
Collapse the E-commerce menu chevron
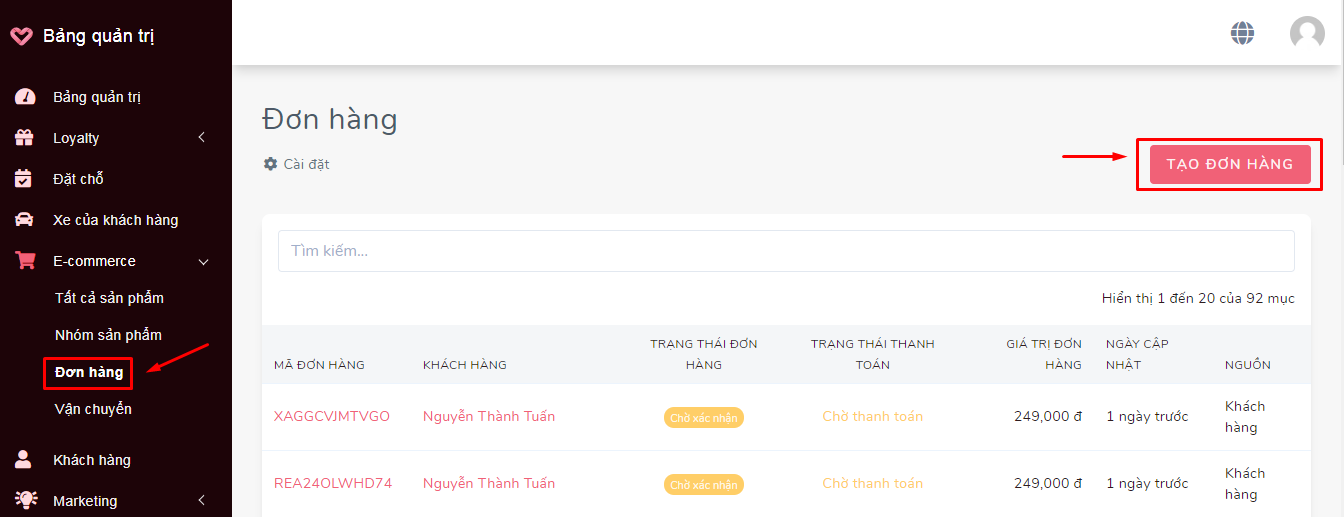tap(203, 262)
